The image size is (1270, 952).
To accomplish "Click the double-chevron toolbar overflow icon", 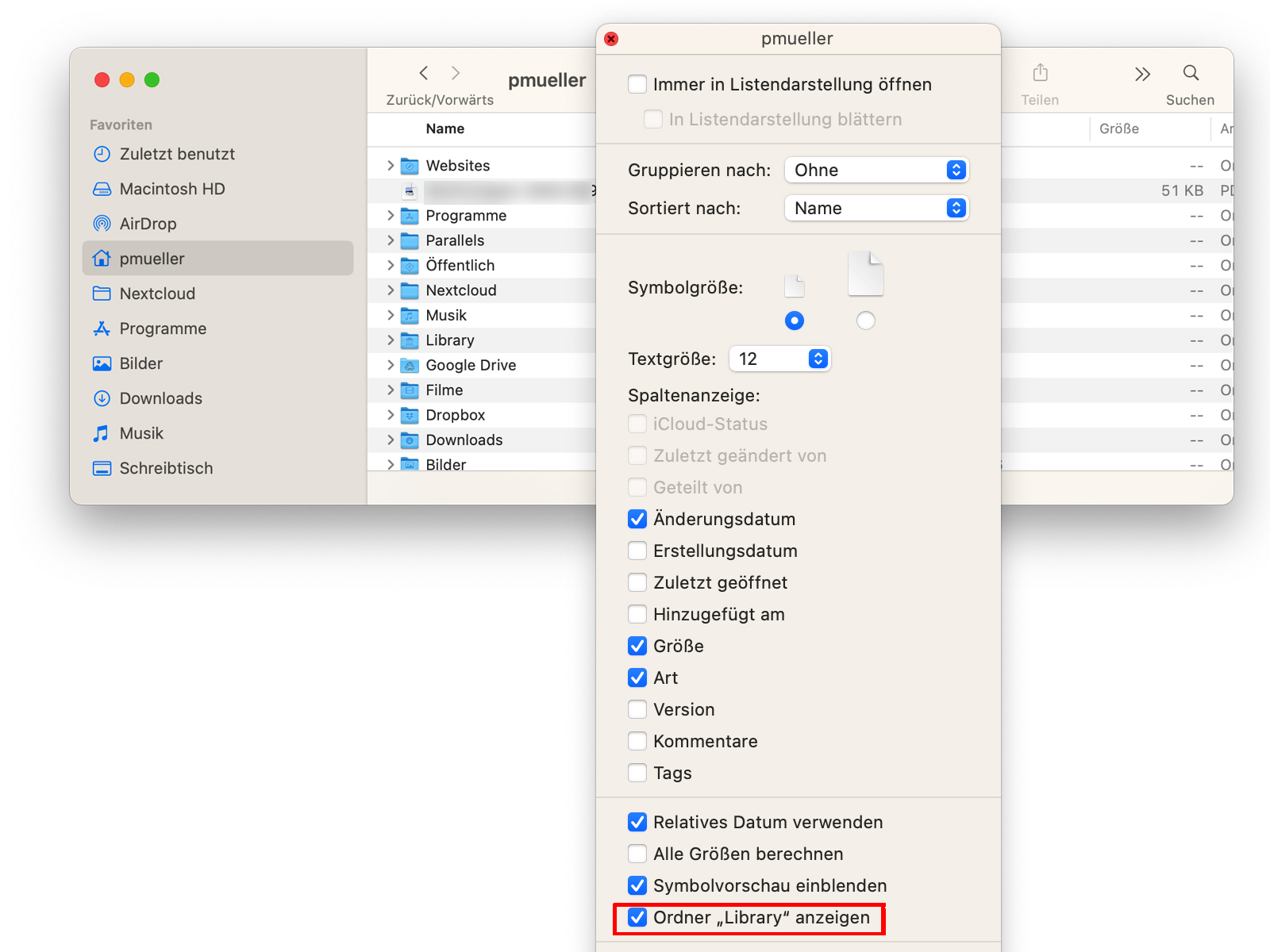I will tap(1141, 75).
